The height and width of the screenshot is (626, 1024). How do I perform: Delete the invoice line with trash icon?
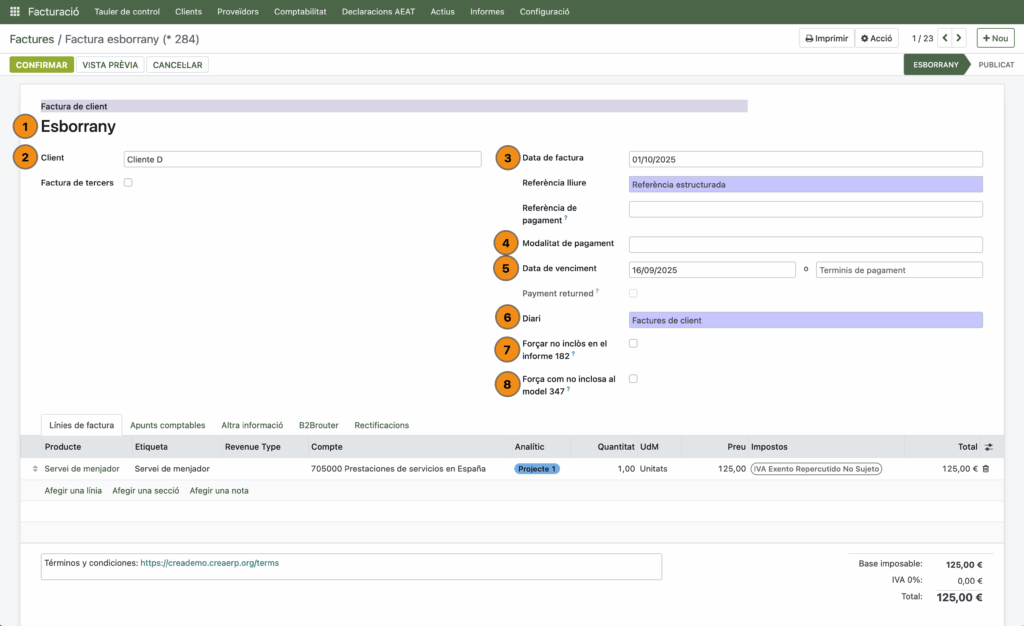tap(986, 468)
